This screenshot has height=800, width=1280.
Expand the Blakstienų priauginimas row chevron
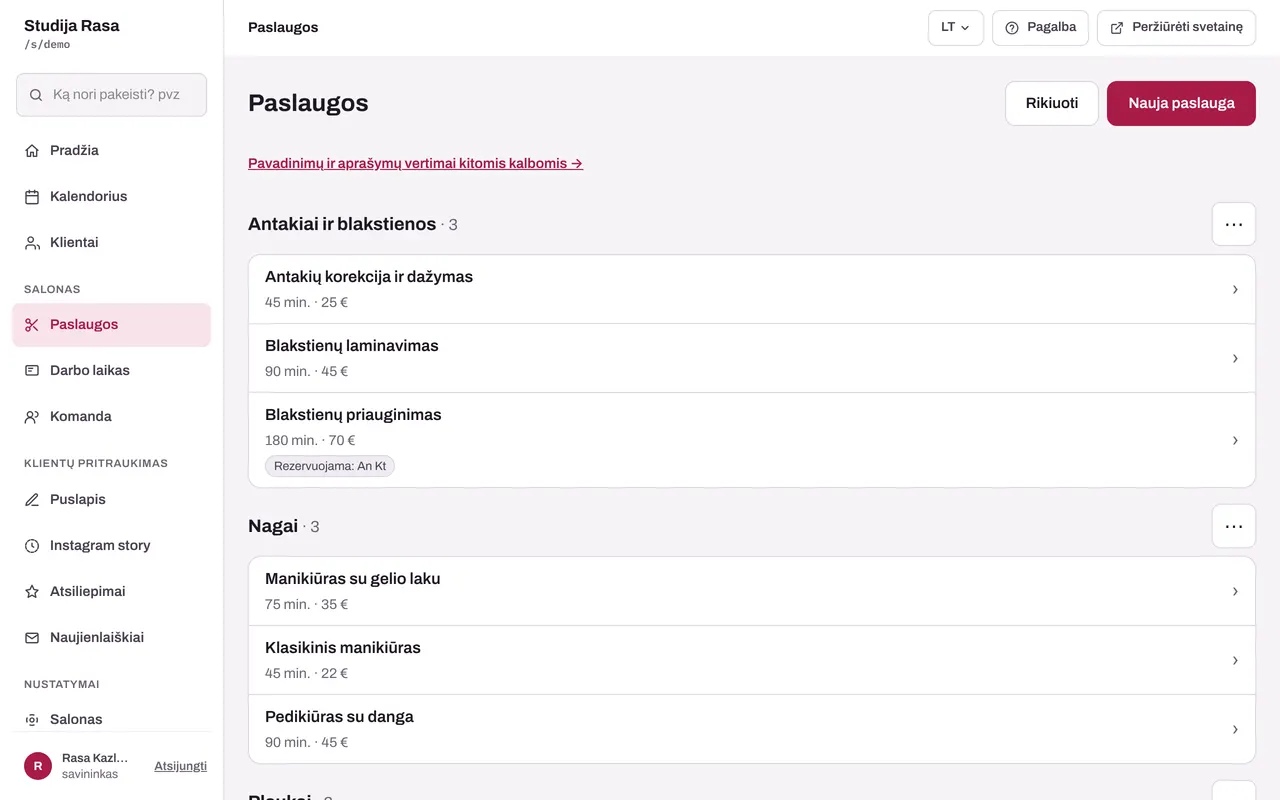(1235, 440)
